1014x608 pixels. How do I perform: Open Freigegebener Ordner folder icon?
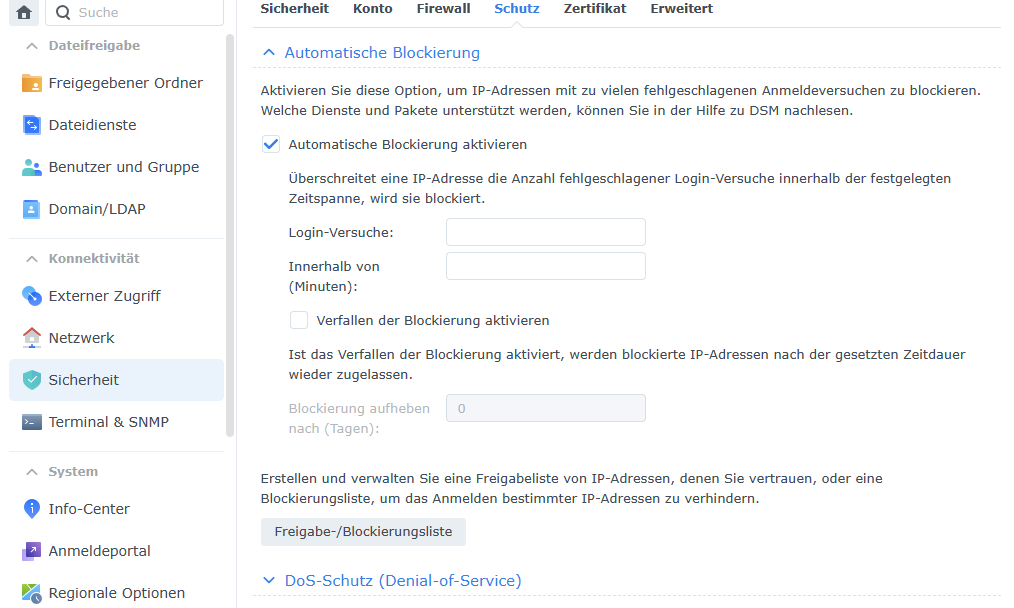pyautogui.click(x=32, y=83)
